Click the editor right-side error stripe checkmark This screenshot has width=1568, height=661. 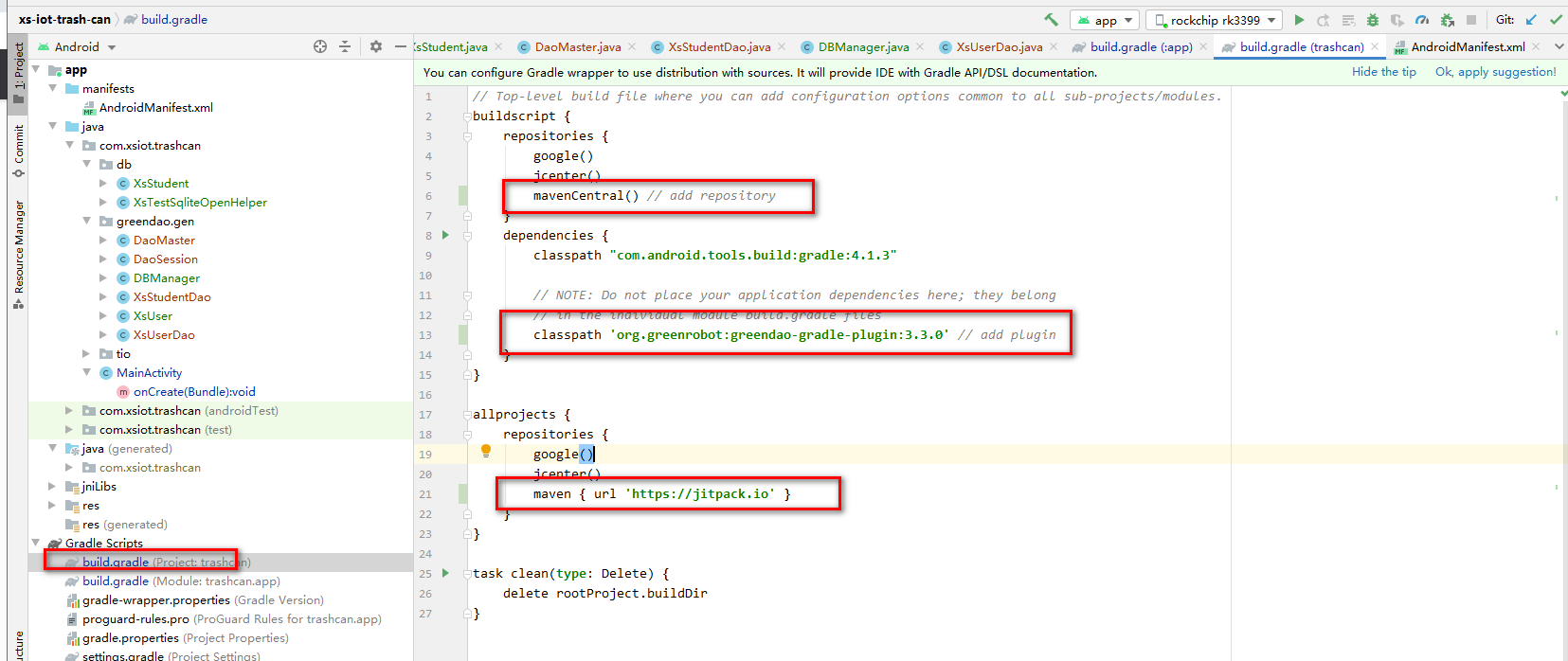point(1562,95)
